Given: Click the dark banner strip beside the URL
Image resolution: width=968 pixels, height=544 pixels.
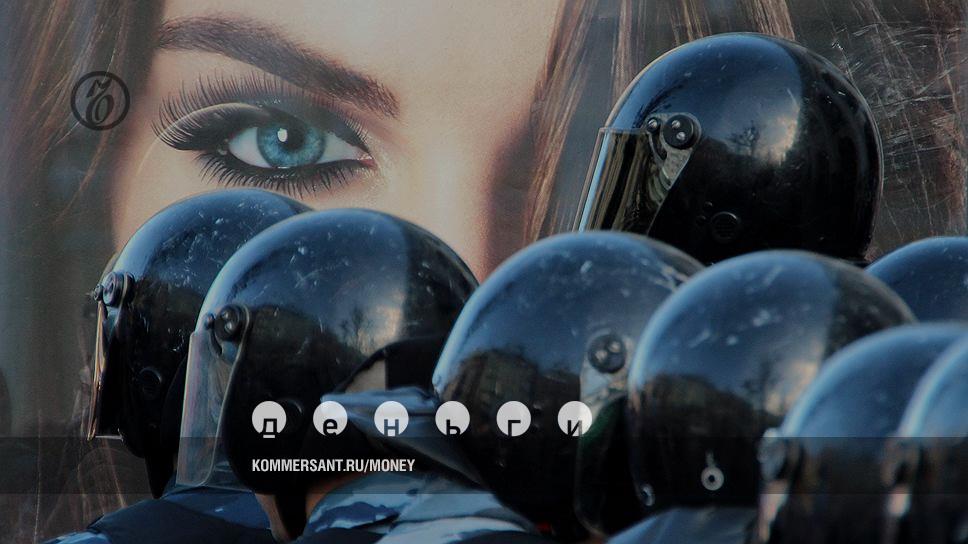Looking at the screenshot, I should [x=700, y=465].
